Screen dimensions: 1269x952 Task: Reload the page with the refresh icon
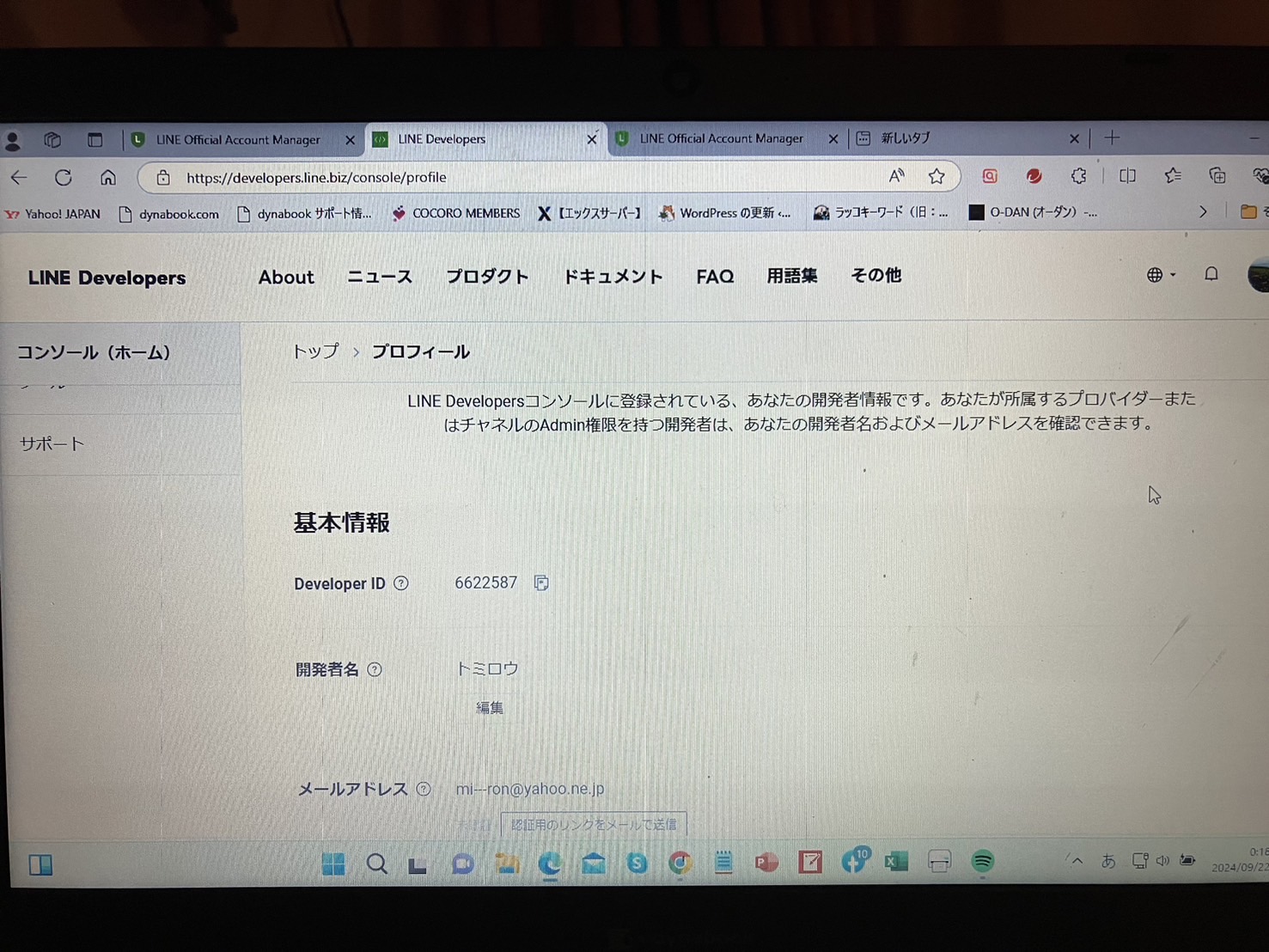[x=64, y=178]
